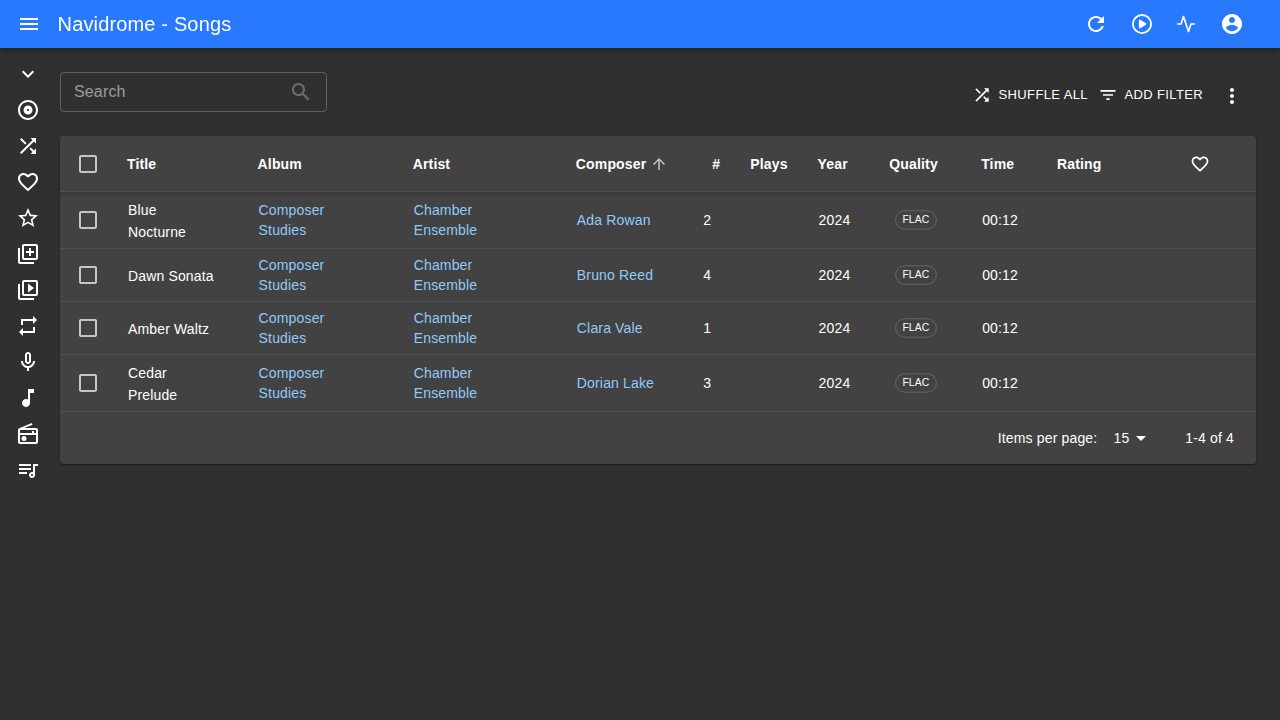Open the now-playing circle play icon
Screen dimensions: 1280x720
(1142, 24)
